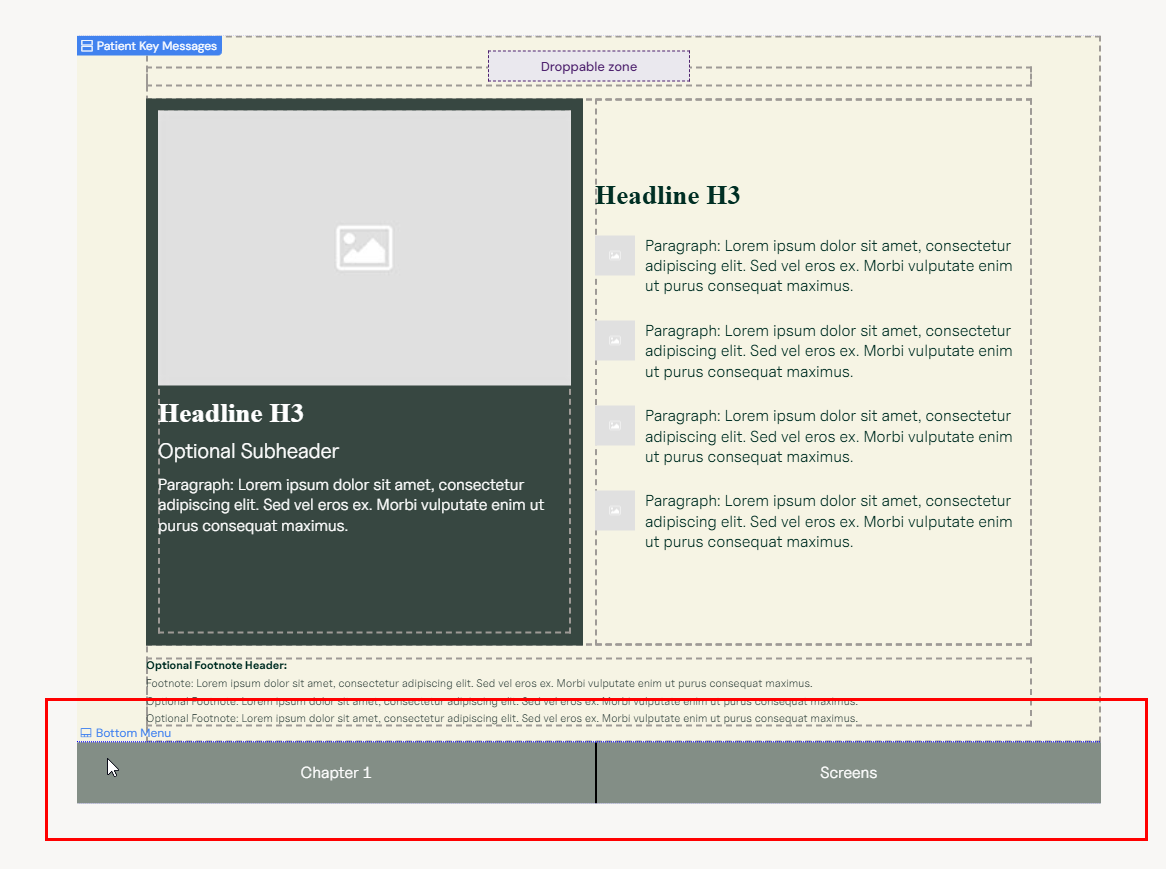Image resolution: width=1166 pixels, height=869 pixels.
Task: Open the Chapter 1 bottom menu tab
Action: tap(336, 773)
